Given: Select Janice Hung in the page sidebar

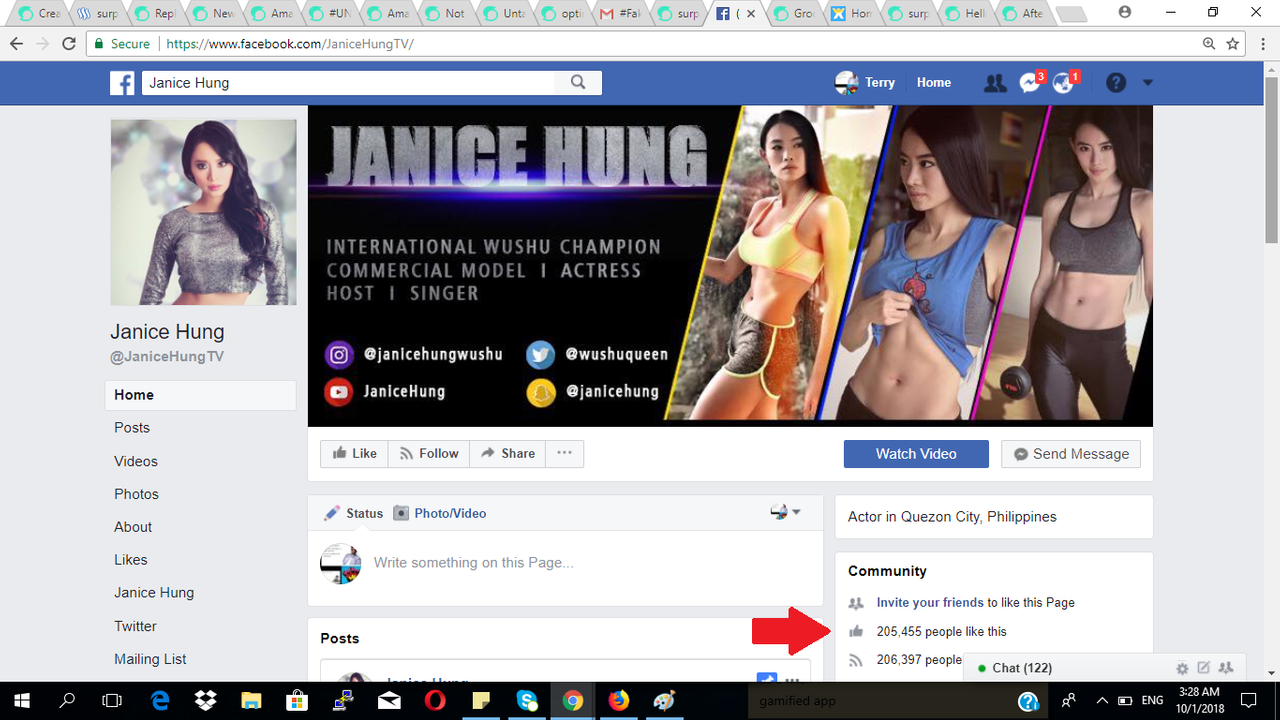Looking at the screenshot, I should pos(154,593).
